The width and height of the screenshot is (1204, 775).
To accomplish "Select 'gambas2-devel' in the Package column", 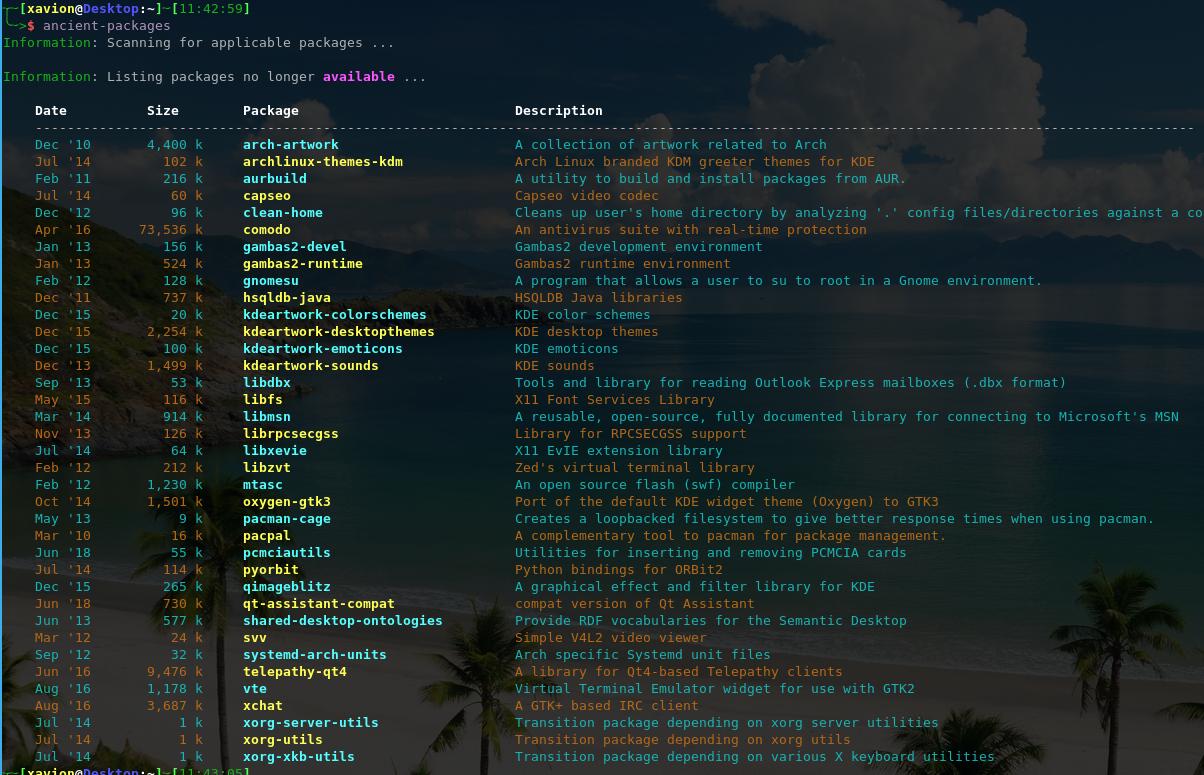I will [295, 246].
